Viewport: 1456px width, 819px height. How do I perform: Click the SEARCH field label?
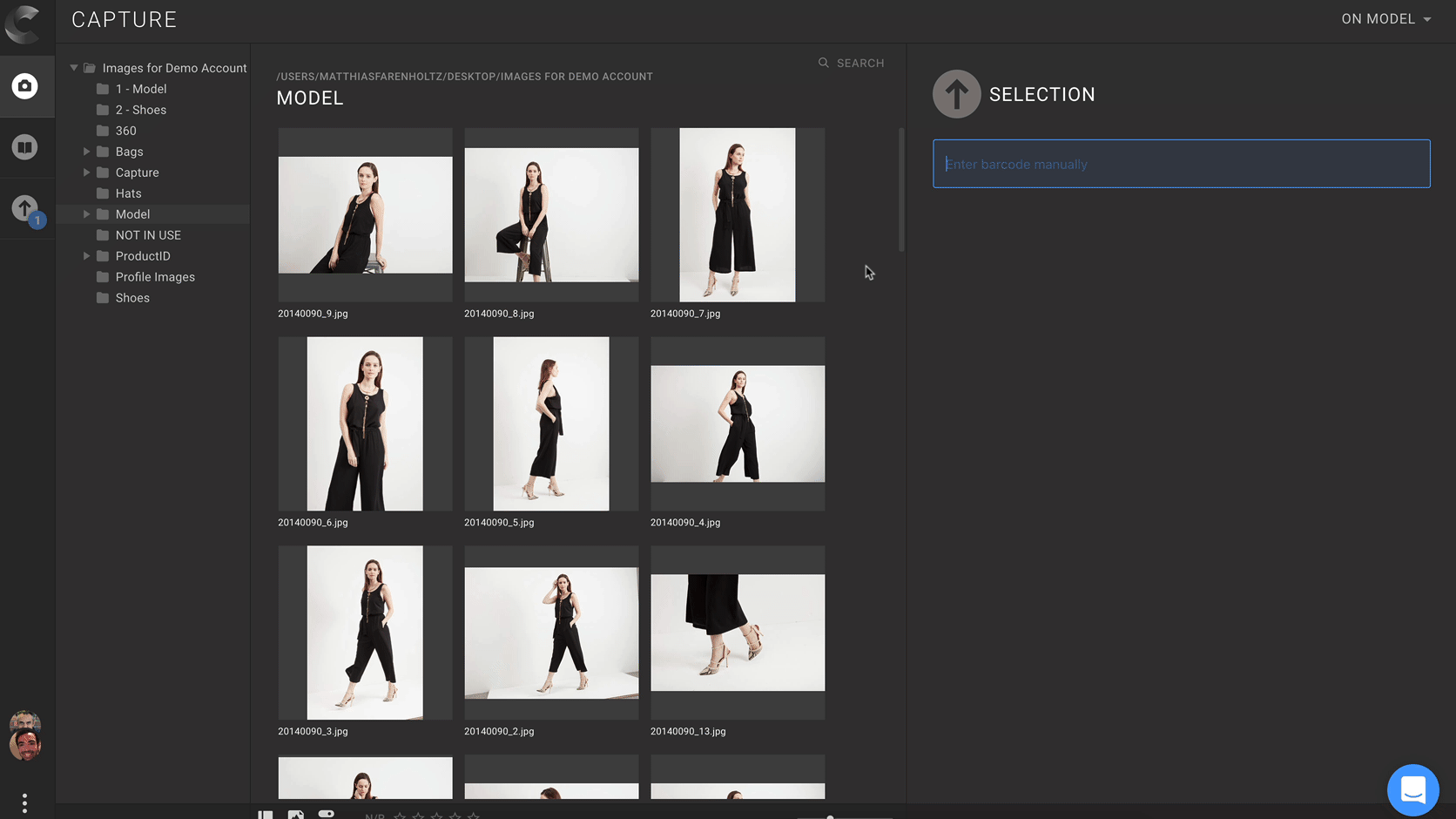pos(860,64)
